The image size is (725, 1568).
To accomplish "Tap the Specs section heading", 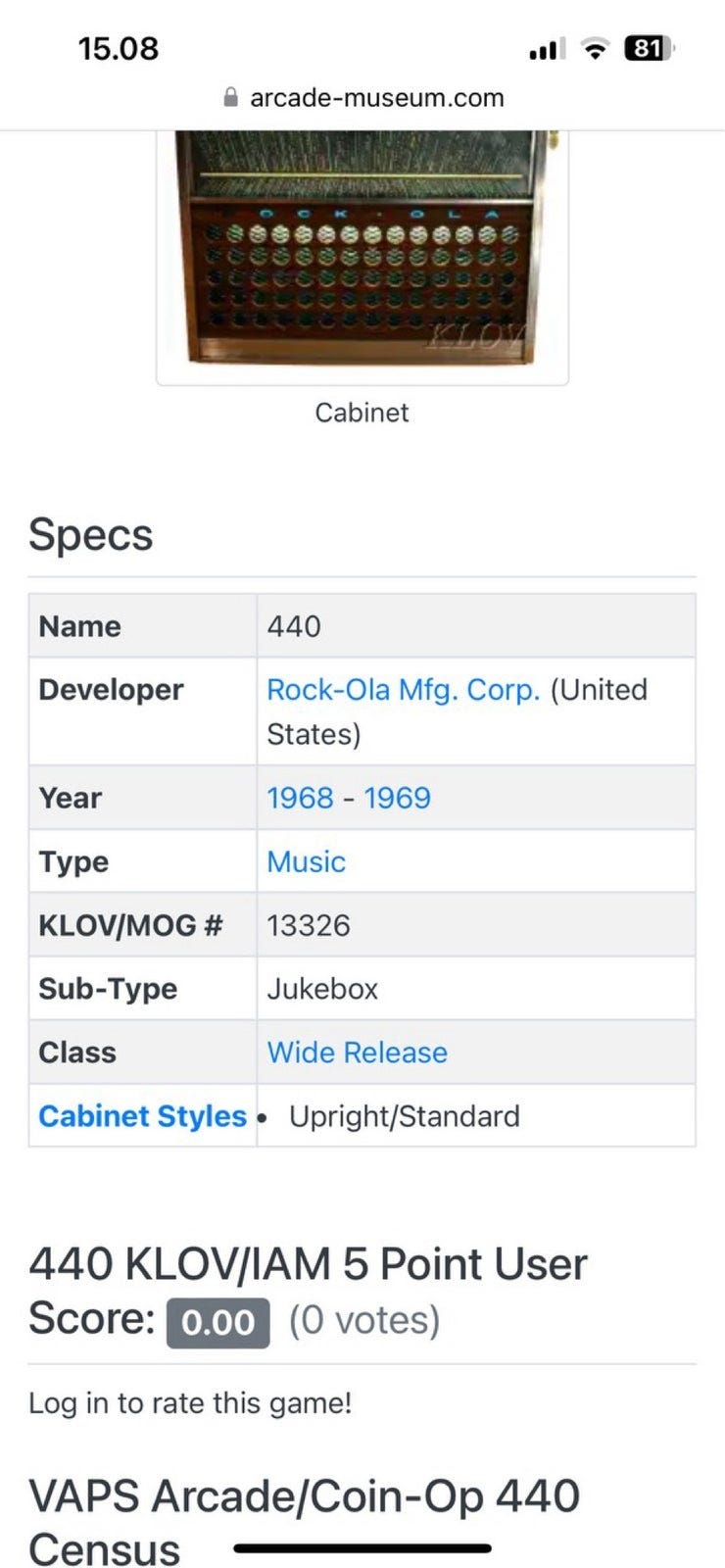I will (x=91, y=535).
